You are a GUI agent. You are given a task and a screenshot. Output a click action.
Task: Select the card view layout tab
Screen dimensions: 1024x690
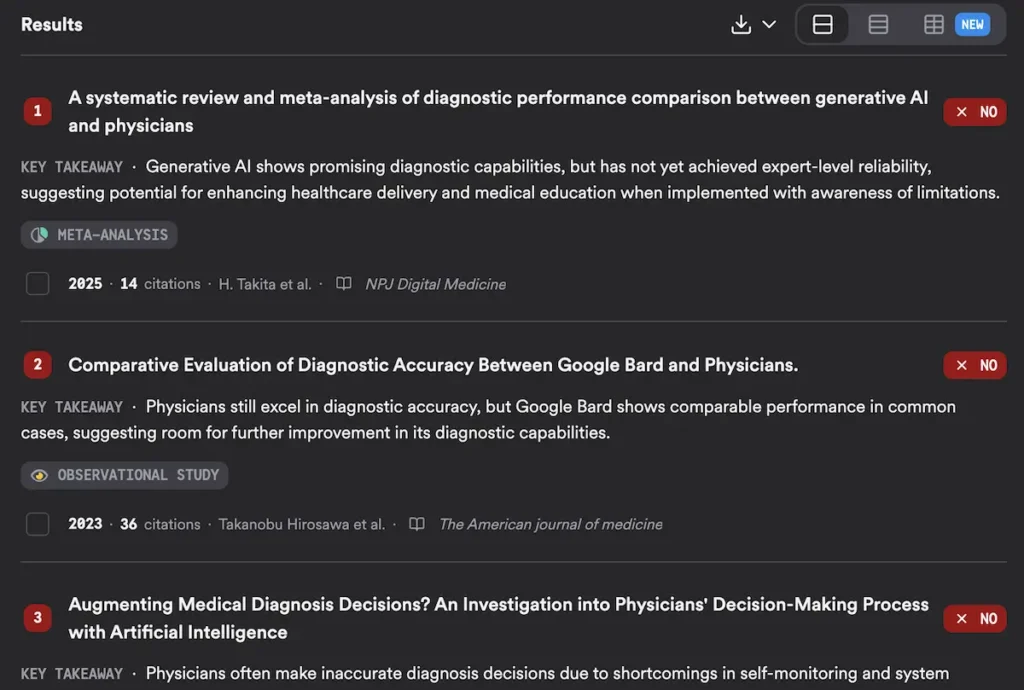823,23
